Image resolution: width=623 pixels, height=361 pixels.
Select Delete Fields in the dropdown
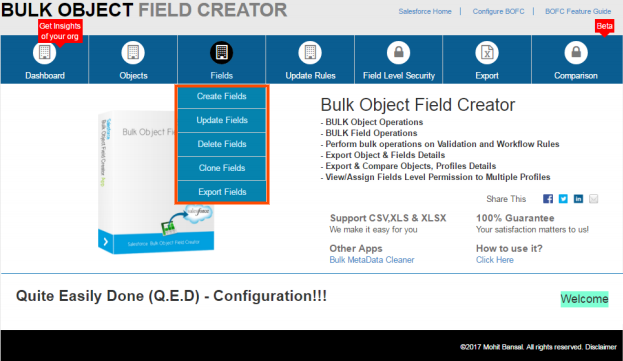222,144
